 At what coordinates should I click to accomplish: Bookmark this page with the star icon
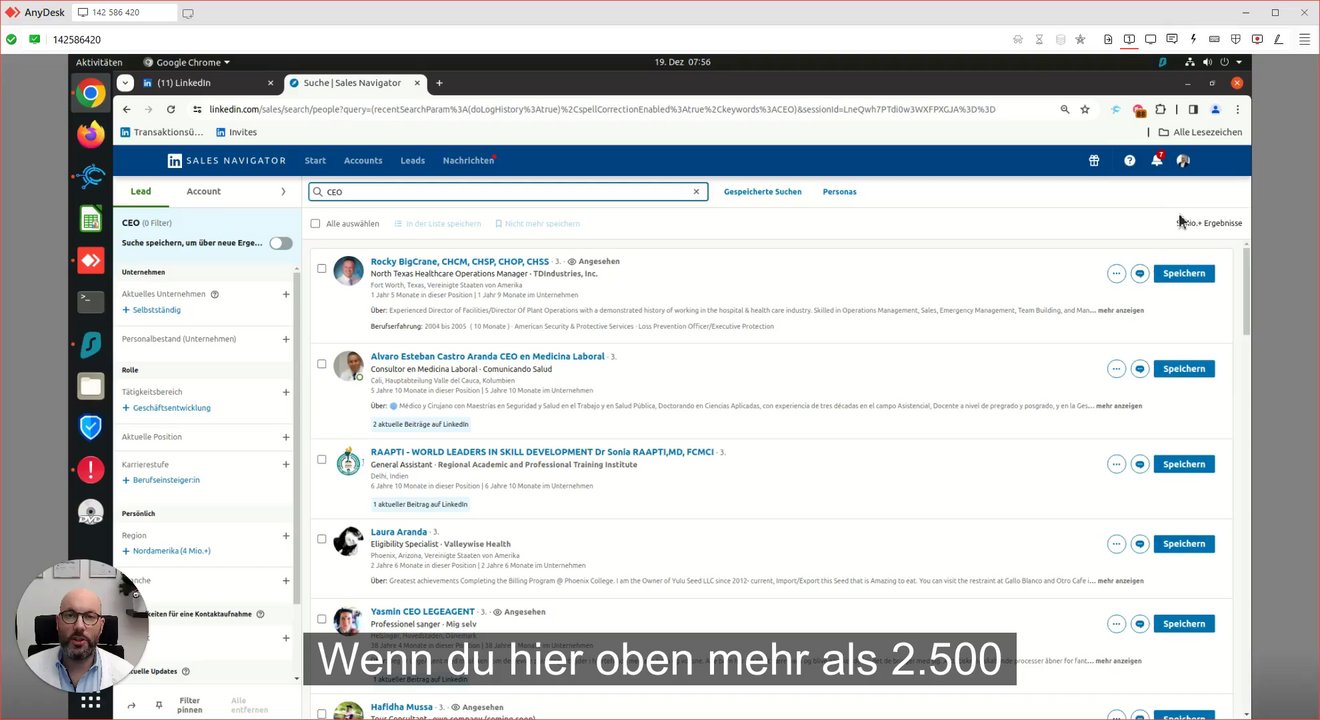click(1085, 109)
